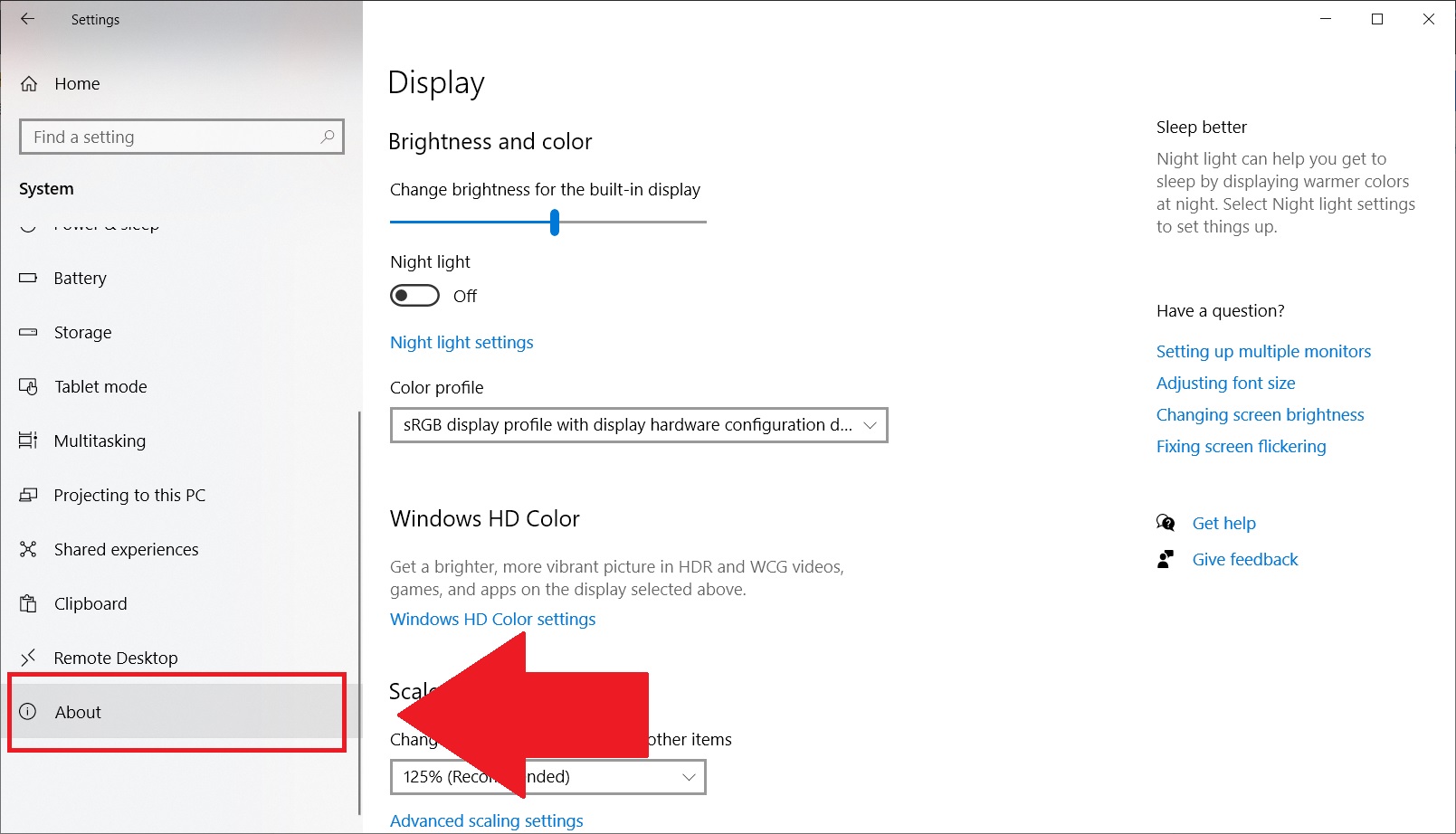Click the sidebar vertical scrollbar
Image resolution: width=1456 pixels, height=834 pixels.
point(359,613)
